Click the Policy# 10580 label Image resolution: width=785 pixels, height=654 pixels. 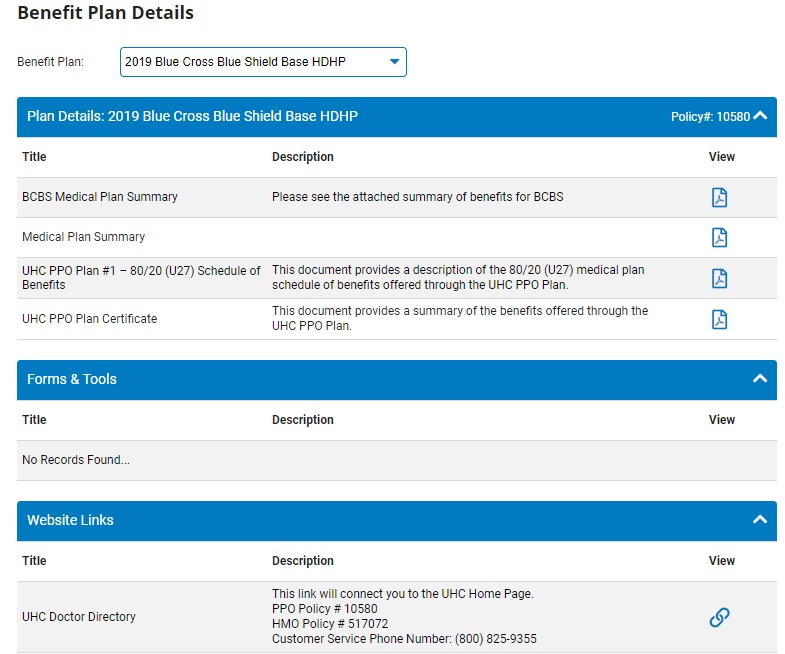pos(709,117)
